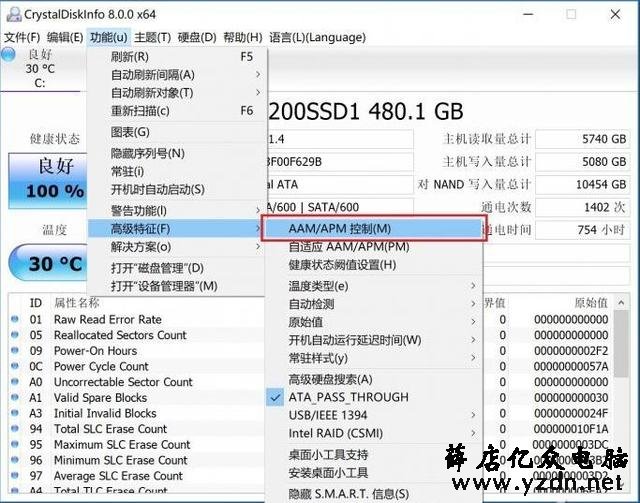Viewport: 640px width, 503px height.
Task: Click the SMART list scrollbar thumb
Action: click(621, 343)
